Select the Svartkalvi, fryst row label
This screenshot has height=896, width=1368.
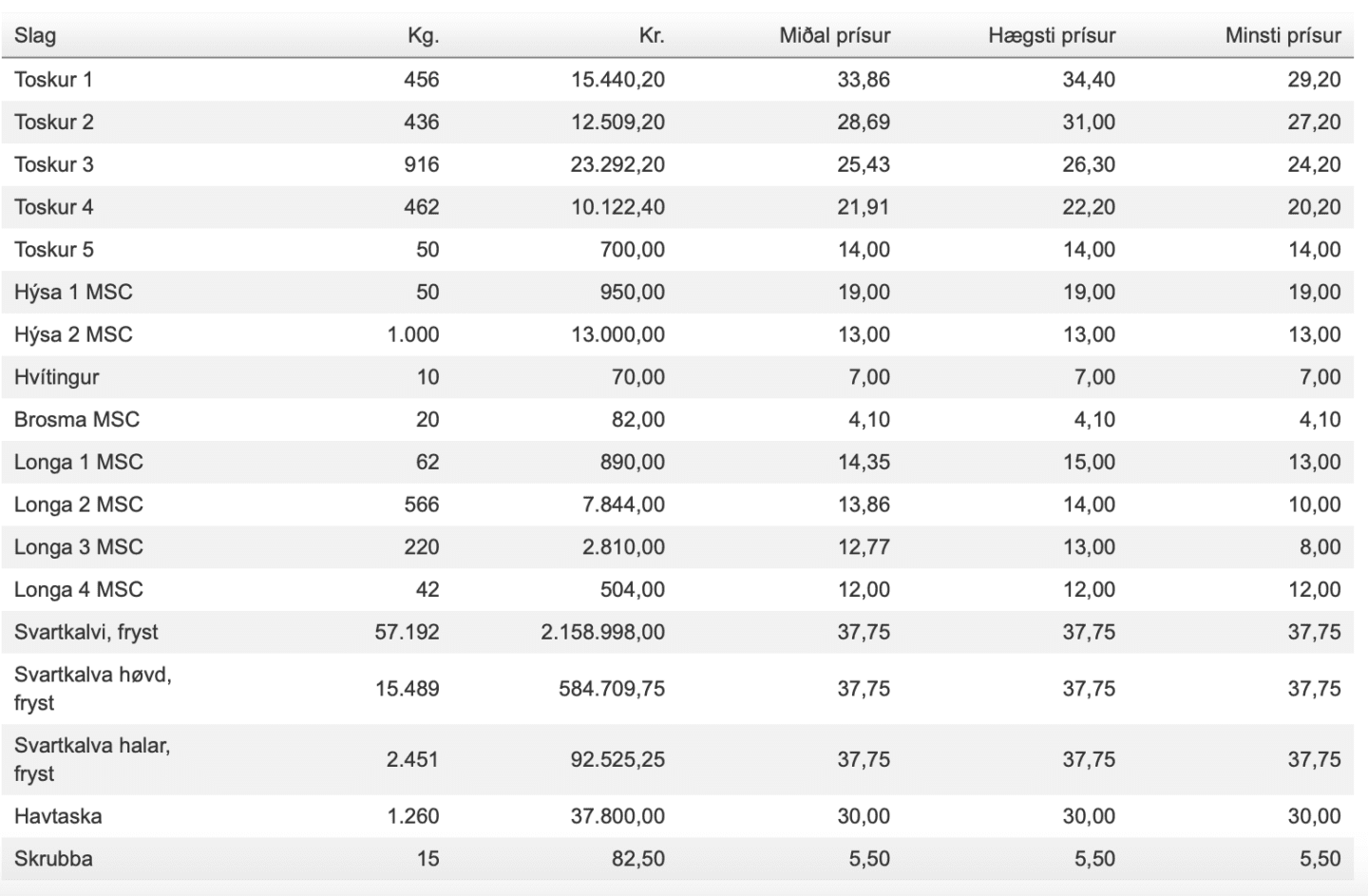85,632
